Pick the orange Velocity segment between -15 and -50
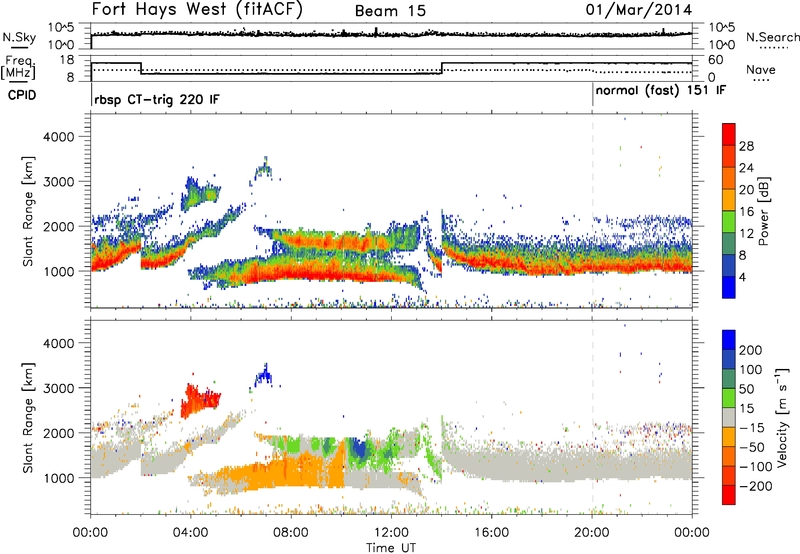This screenshot has height=554, width=800. (729, 437)
